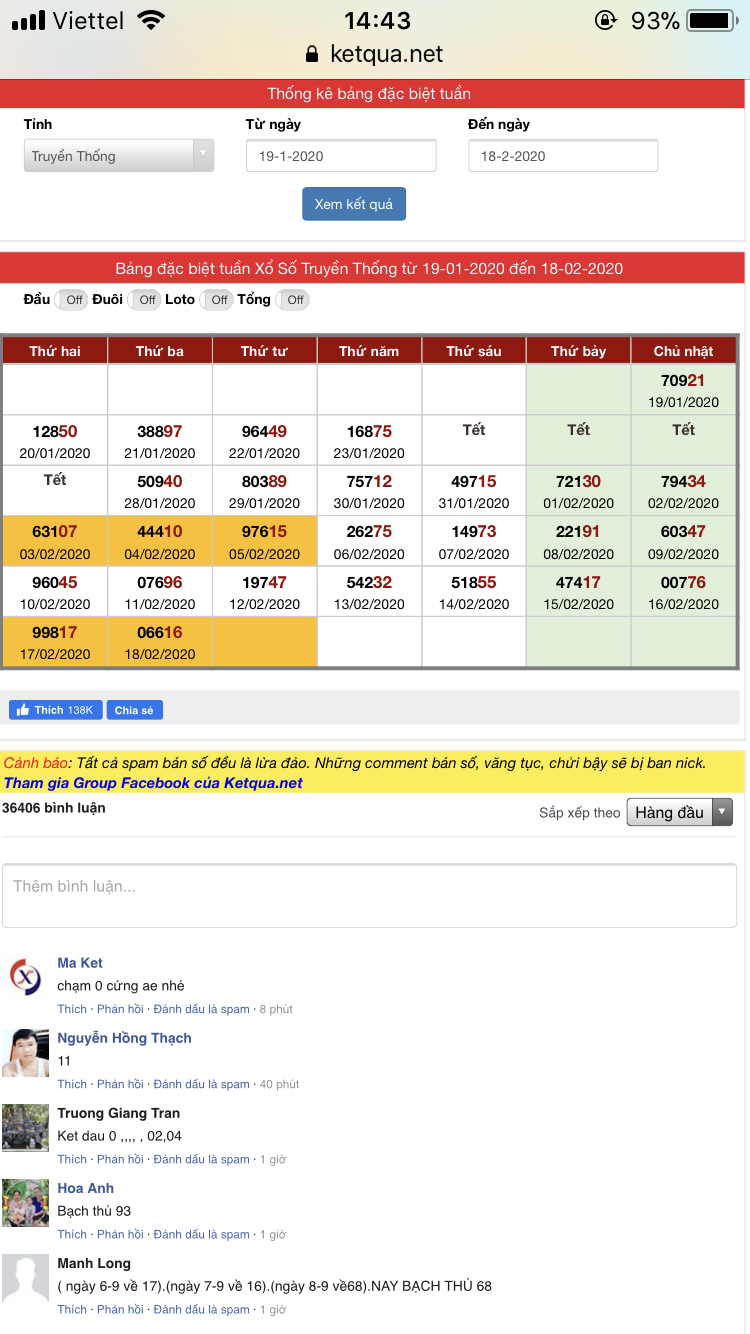Tap the 36406 bình luận comment count
The image size is (750, 1334).
click(x=54, y=807)
